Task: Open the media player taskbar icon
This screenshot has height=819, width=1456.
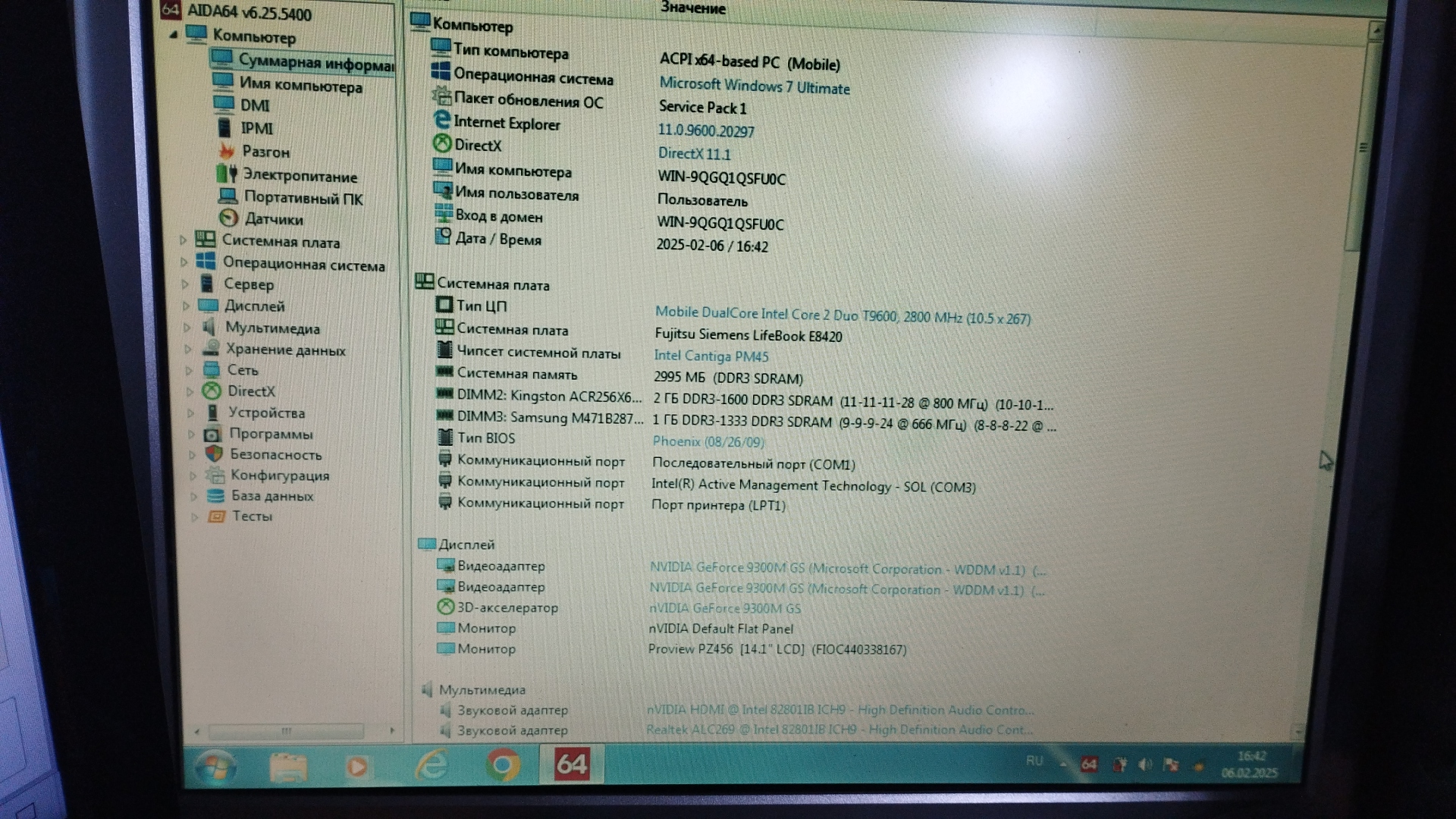Action: coord(356,767)
